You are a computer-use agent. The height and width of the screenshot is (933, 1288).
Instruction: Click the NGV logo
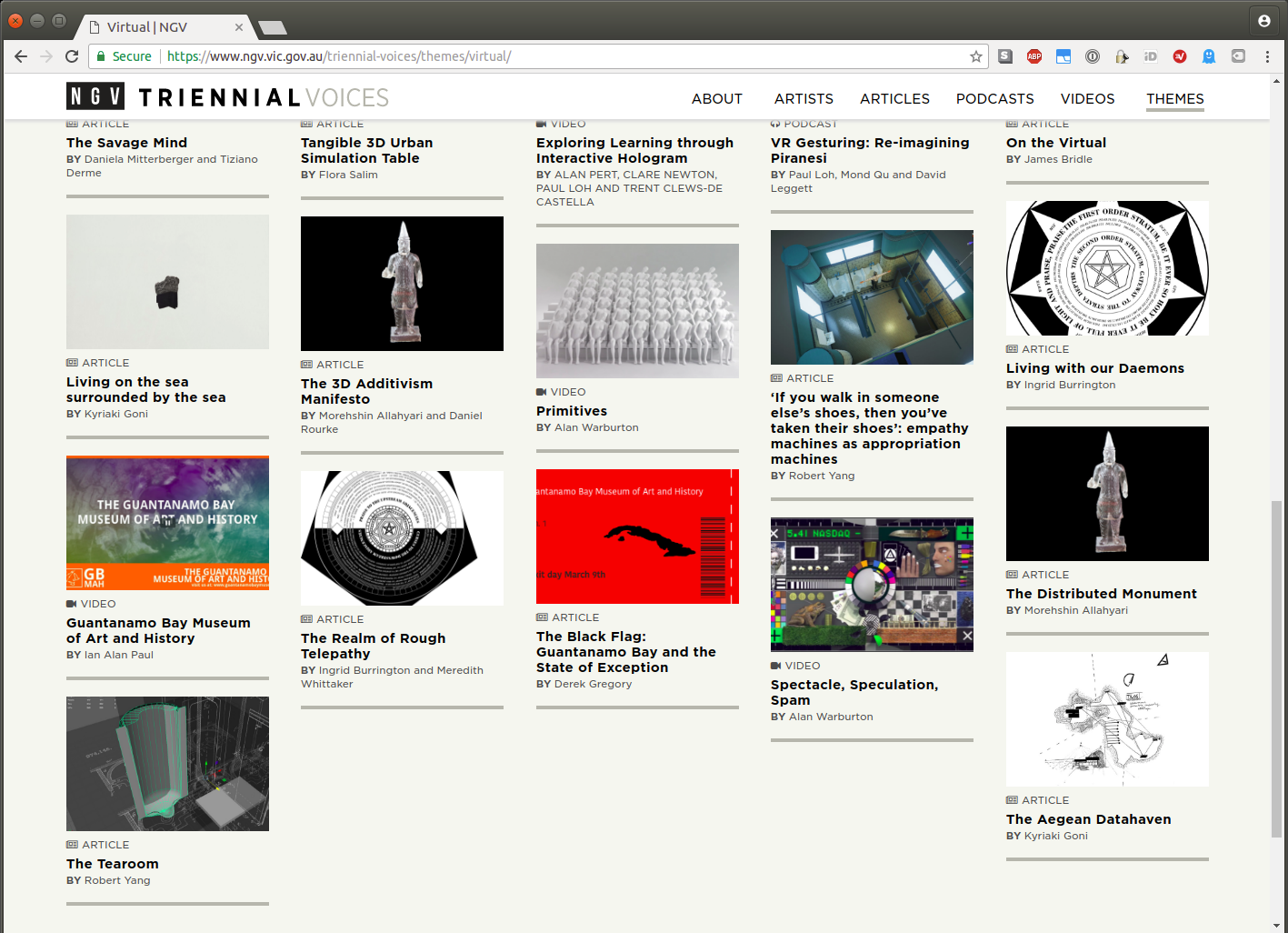(95, 96)
